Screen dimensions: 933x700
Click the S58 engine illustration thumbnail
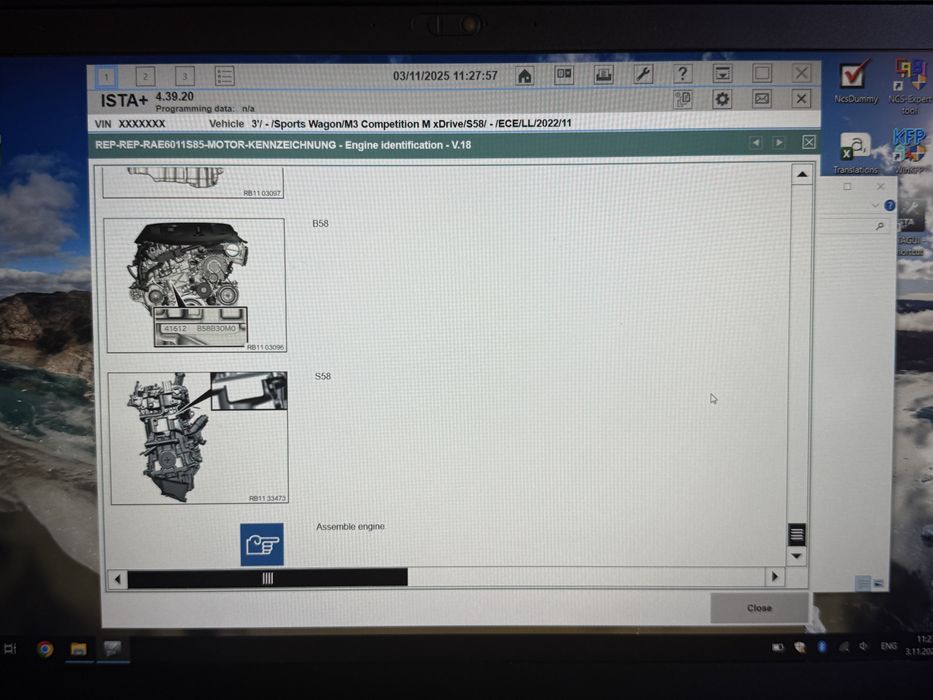coord(199,438)
